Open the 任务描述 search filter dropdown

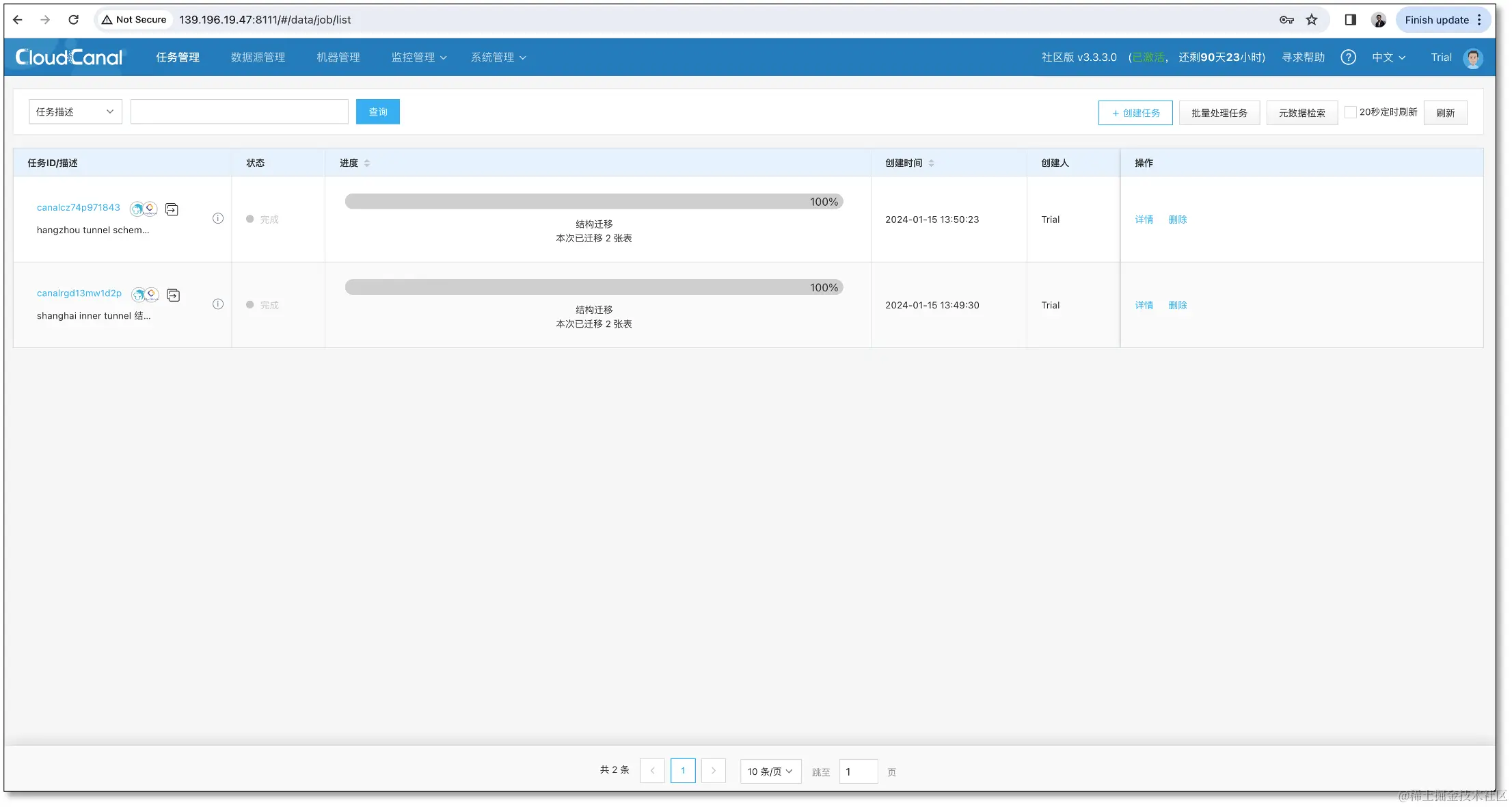[75, 111]
